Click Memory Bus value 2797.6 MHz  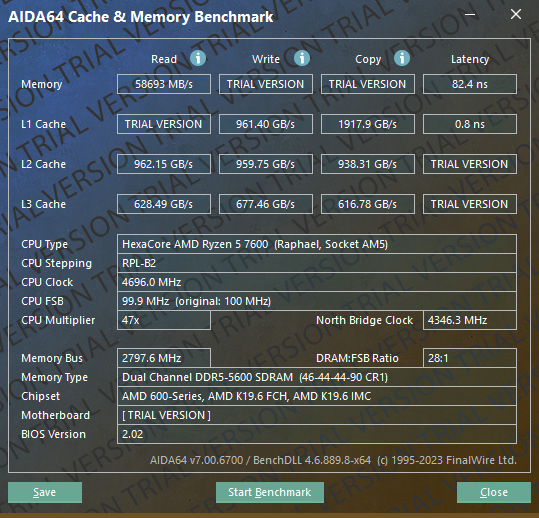164,358
